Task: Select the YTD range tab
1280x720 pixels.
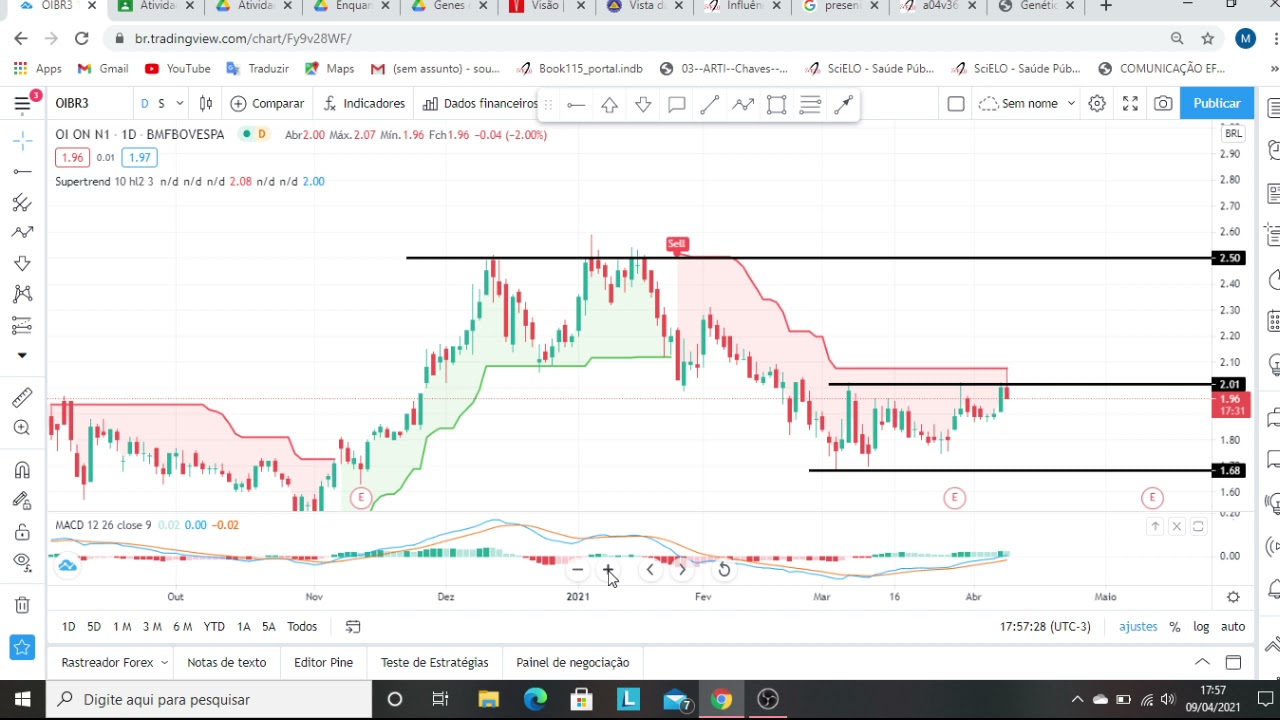Action: pos(214,626)
